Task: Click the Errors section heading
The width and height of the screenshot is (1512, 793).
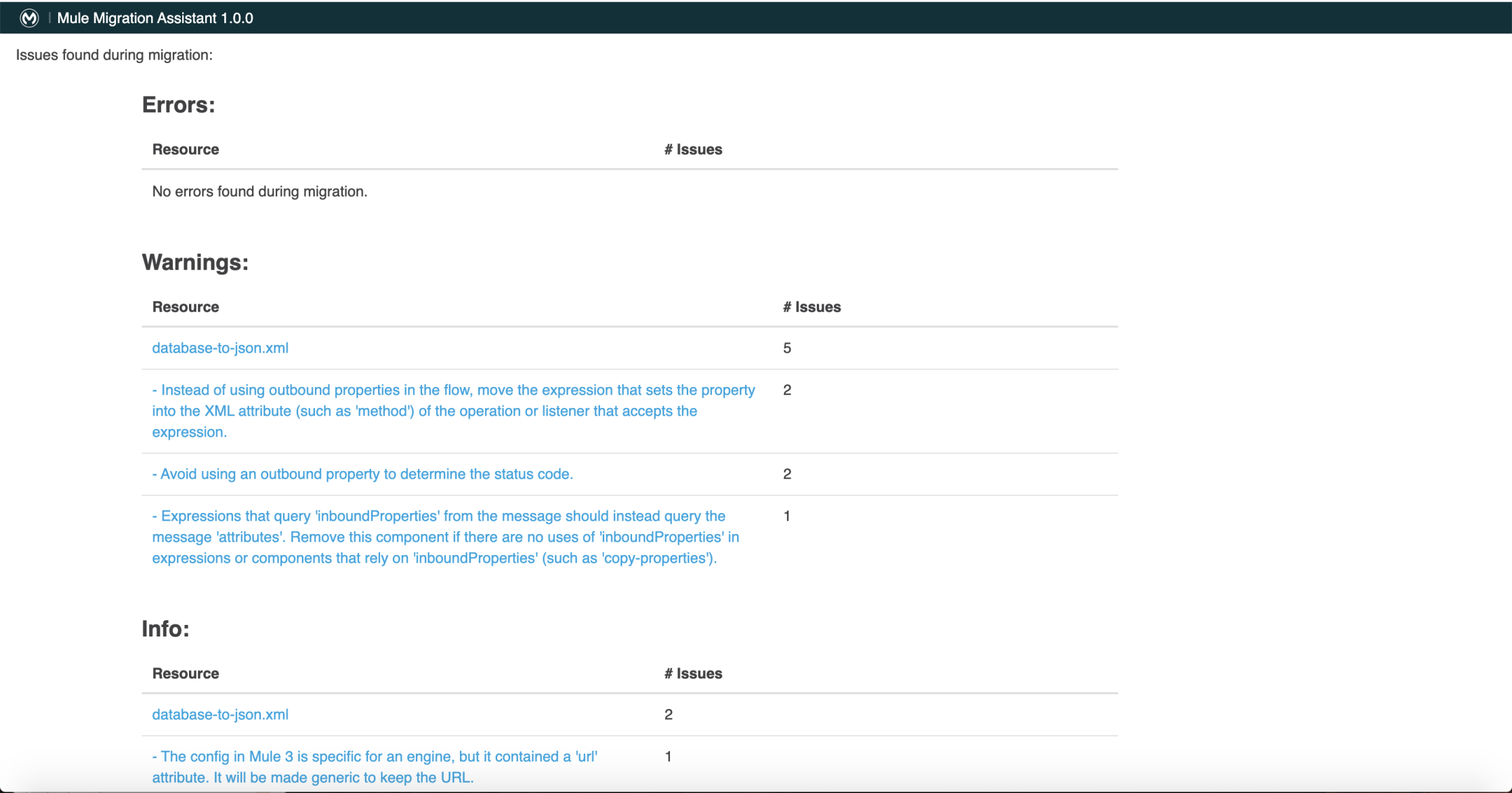Action: [178, 105]
